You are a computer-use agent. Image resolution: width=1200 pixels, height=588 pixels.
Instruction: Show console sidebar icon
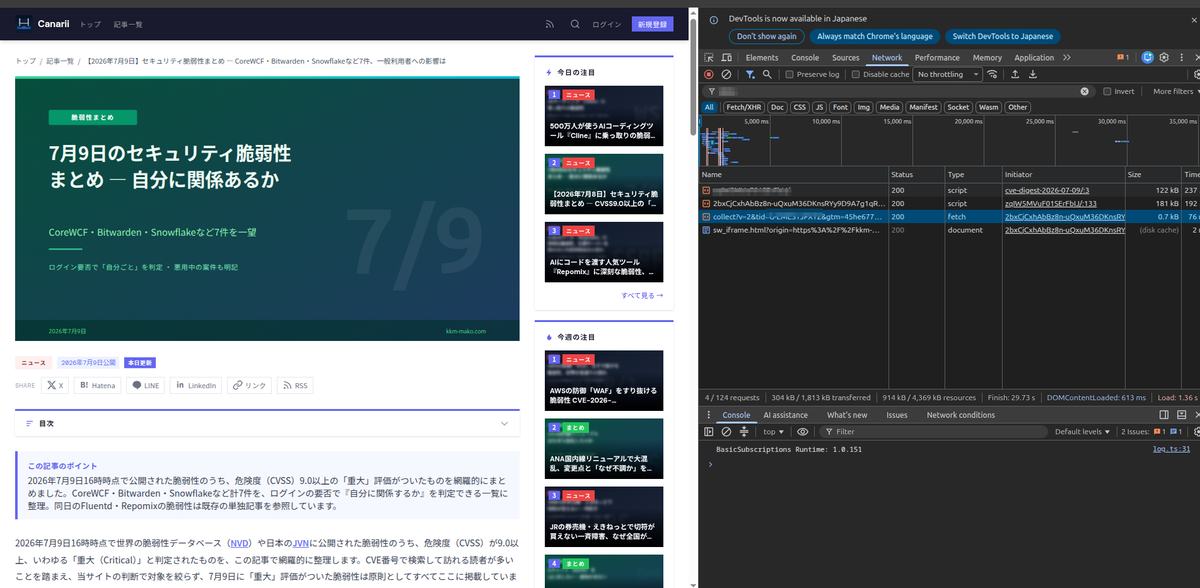pyautogui.click(x=709, y=432)
